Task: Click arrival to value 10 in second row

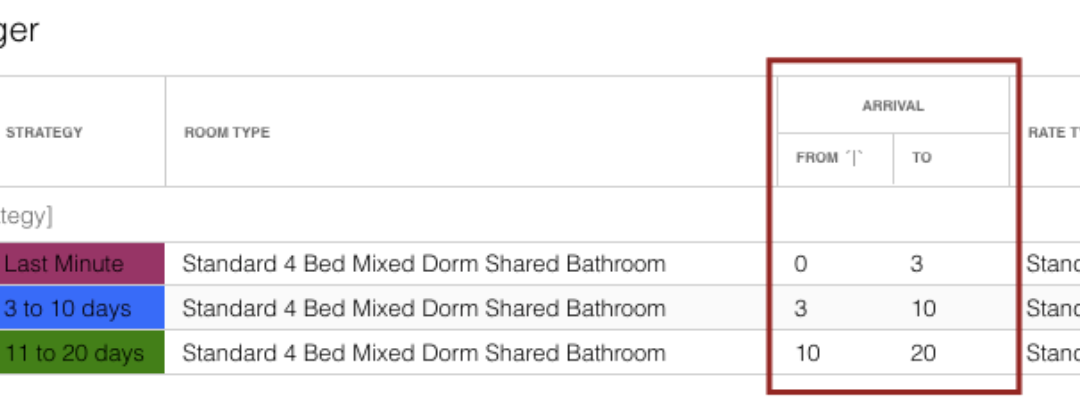Action: coord(922,308)
